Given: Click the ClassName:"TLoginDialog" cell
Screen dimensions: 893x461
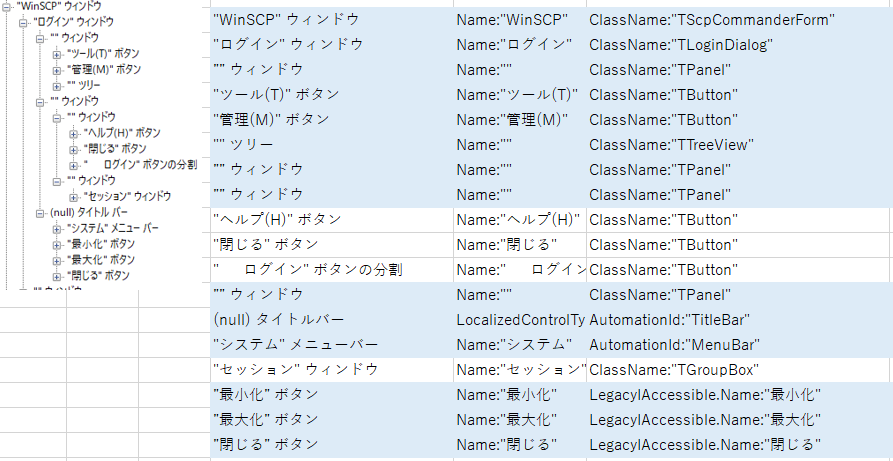Looking at the screenshot, I should coord(740,44).
